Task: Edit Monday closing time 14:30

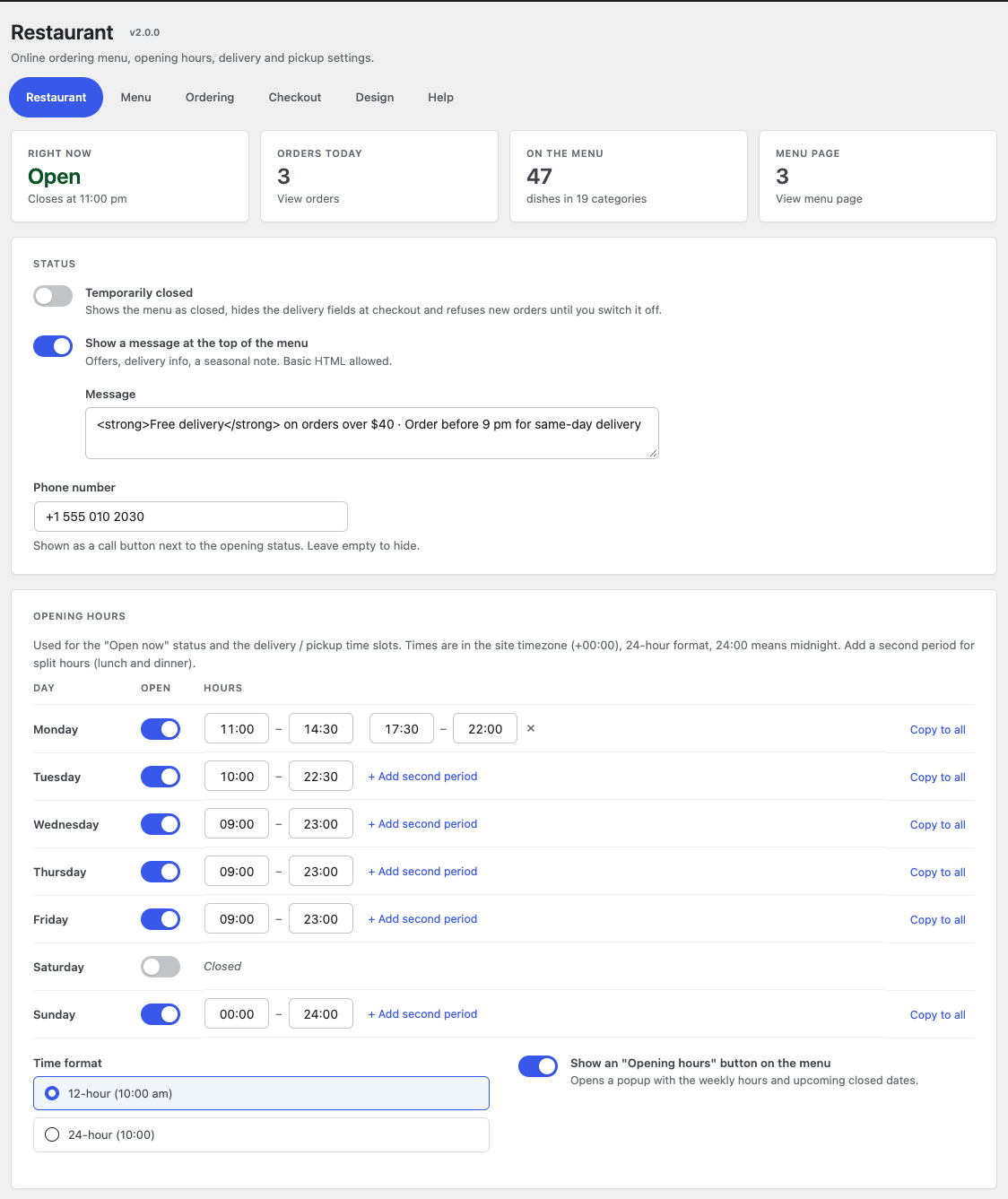Action: click(x=321, y=729)
